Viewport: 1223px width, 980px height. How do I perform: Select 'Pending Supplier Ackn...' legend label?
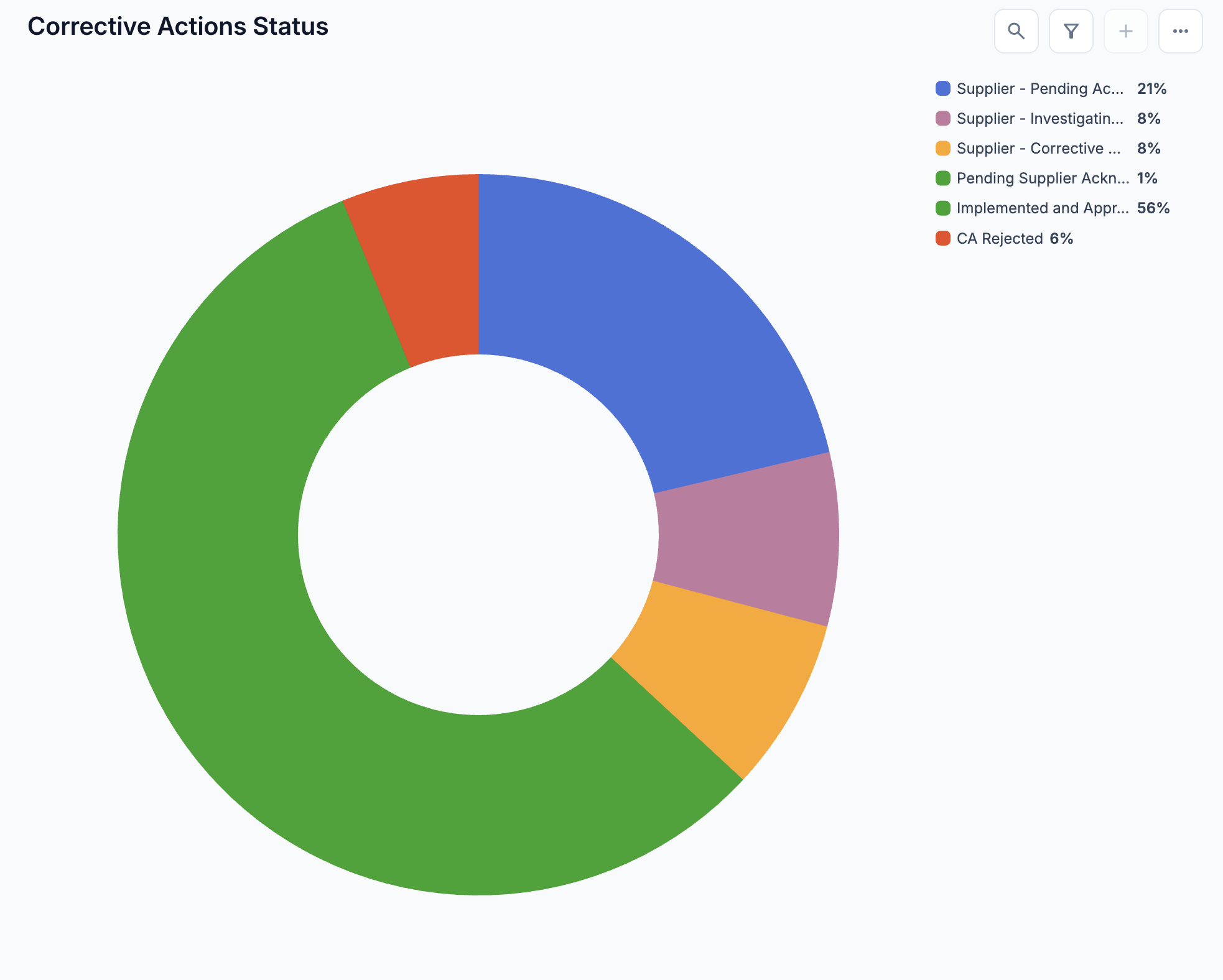1043,178
